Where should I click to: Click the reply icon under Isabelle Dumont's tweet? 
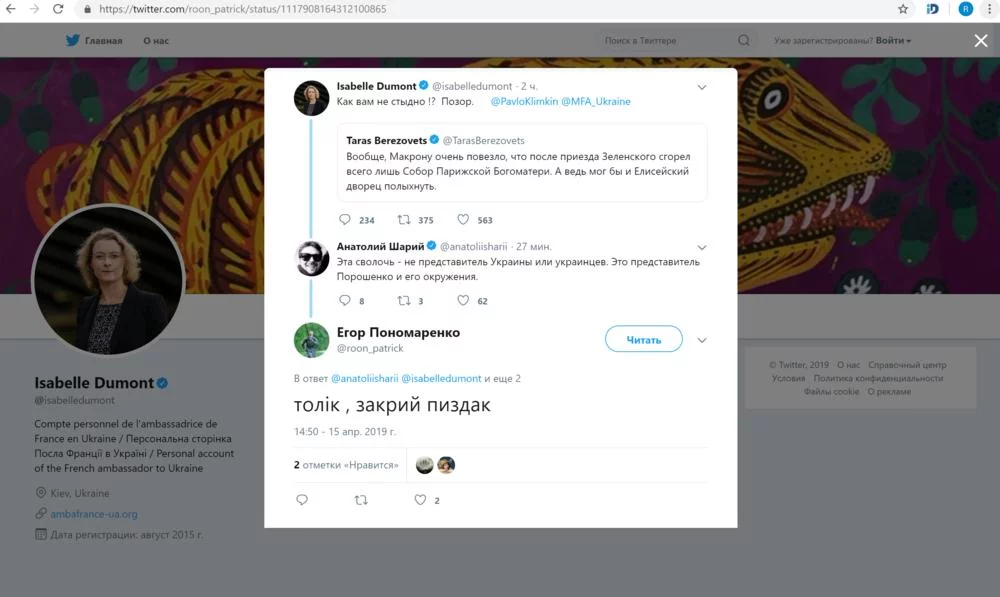[346, 220]
